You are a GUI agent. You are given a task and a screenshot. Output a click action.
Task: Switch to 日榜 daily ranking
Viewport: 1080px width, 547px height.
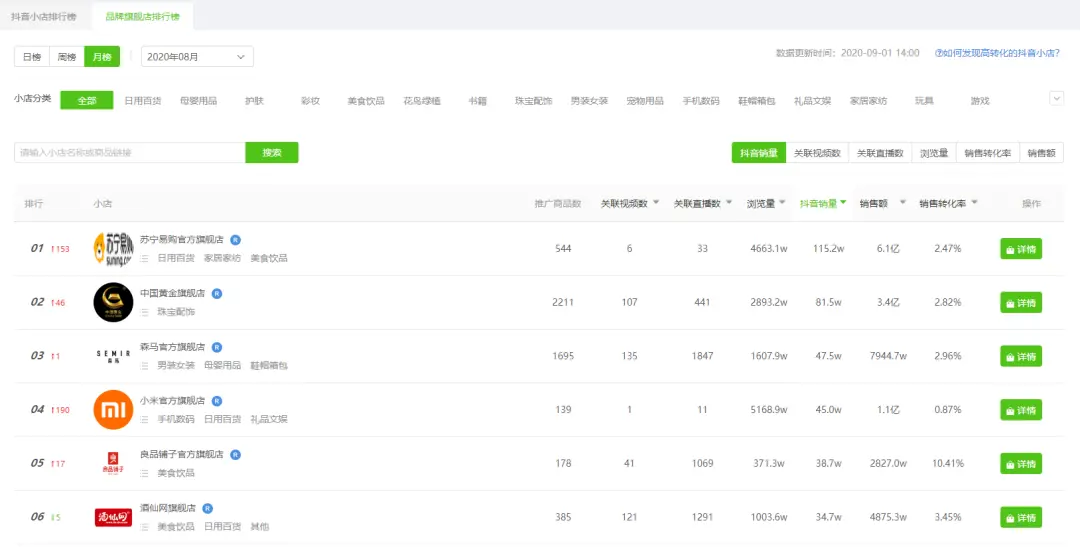32,56
